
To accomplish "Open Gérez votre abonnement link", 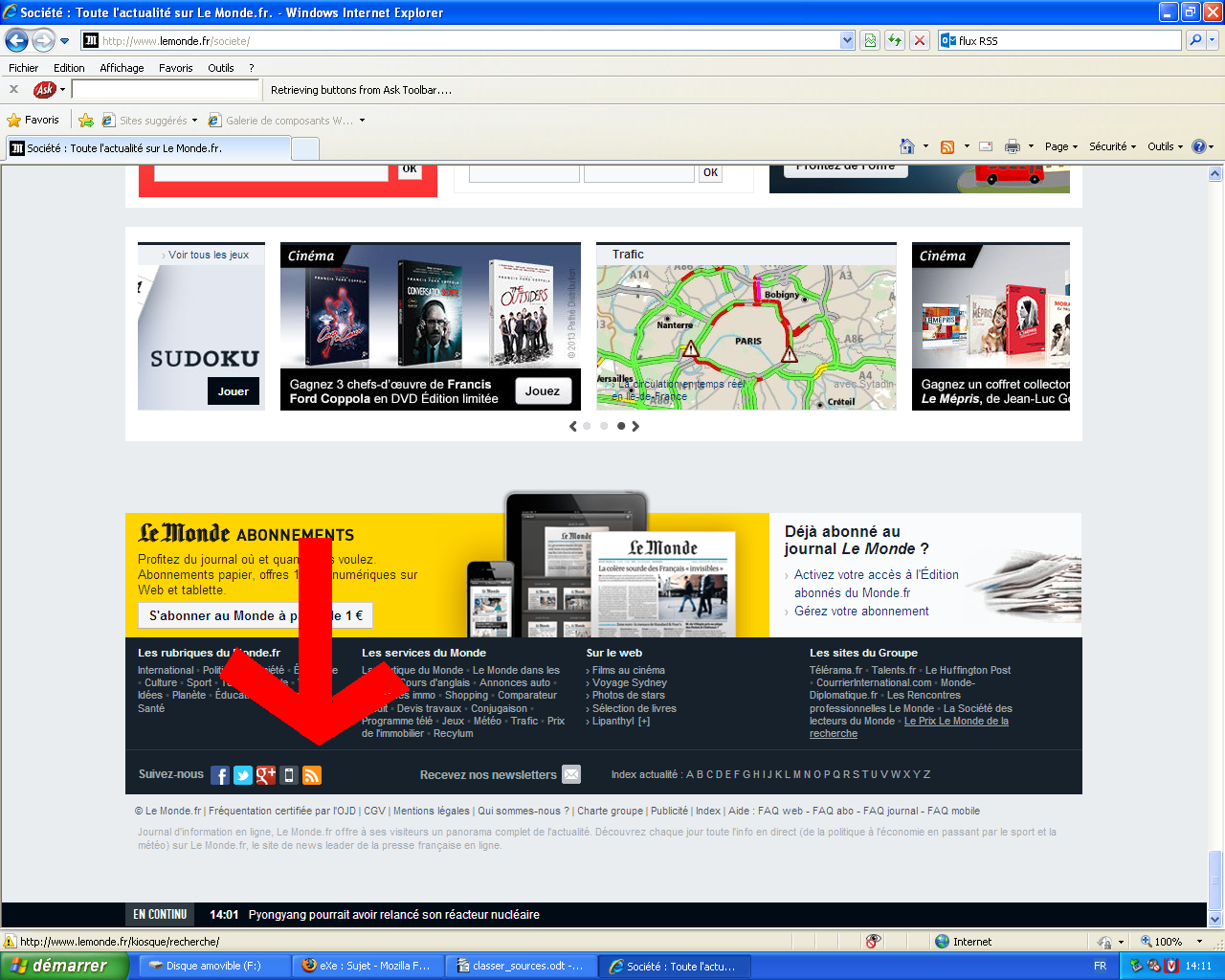I will pyautogui.click(x=861, y=611).
